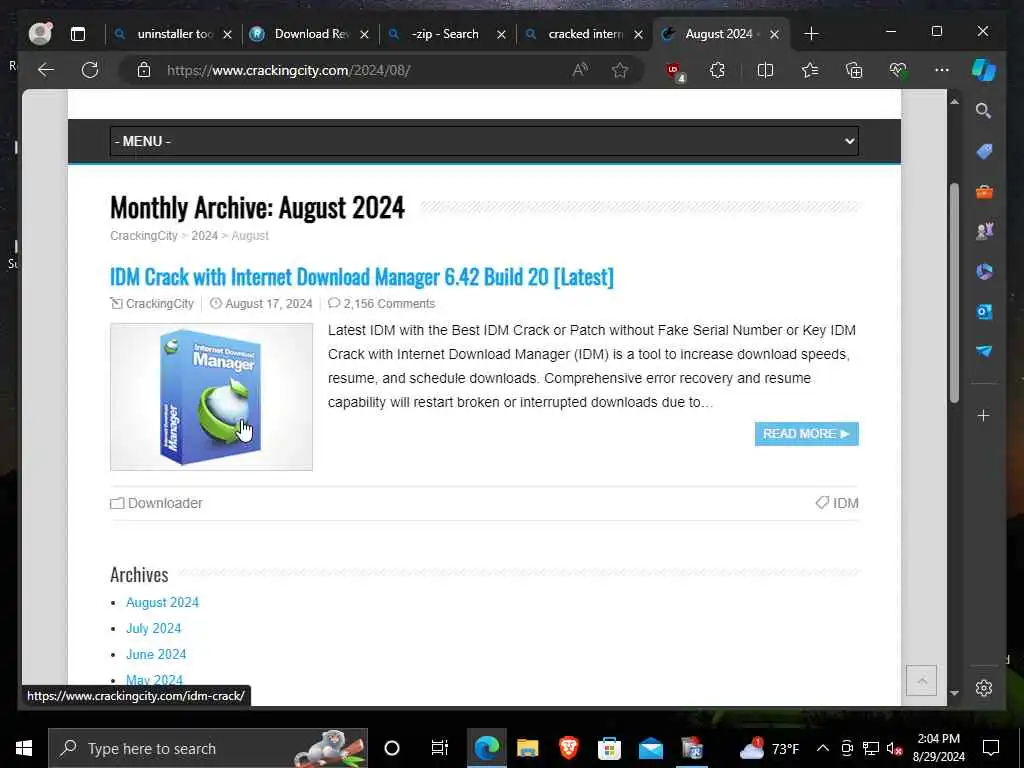Image resolution: width=1024 pixels, height=768 pixels.
Task: Go to the 2024 breadcrumb link
Action: pos(204,236)
